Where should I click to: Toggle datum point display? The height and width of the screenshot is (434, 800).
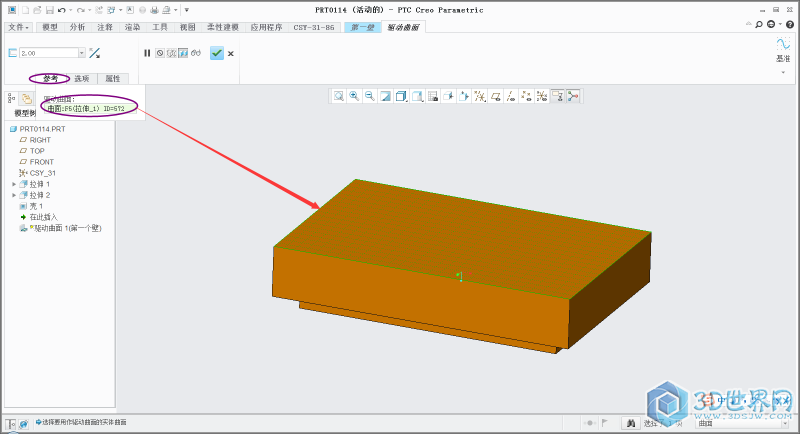pos(527,96)
